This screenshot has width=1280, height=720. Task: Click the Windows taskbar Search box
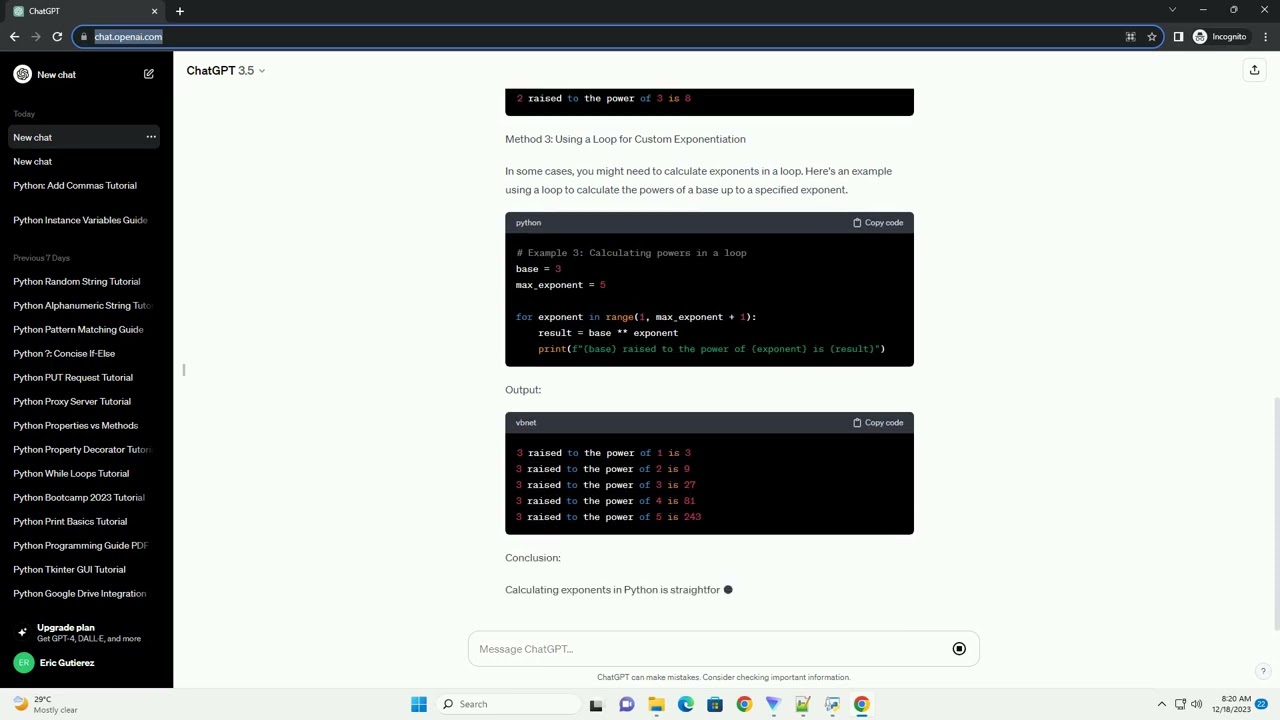[x=507, y=704]
